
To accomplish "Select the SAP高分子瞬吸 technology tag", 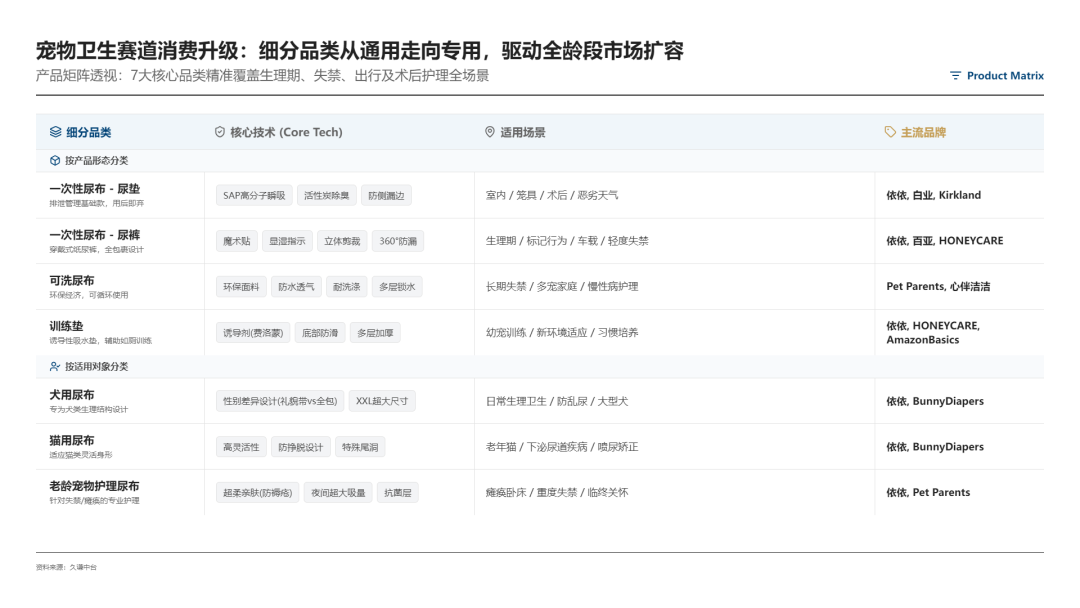I will pyautogui.click(x=252, y=195).
